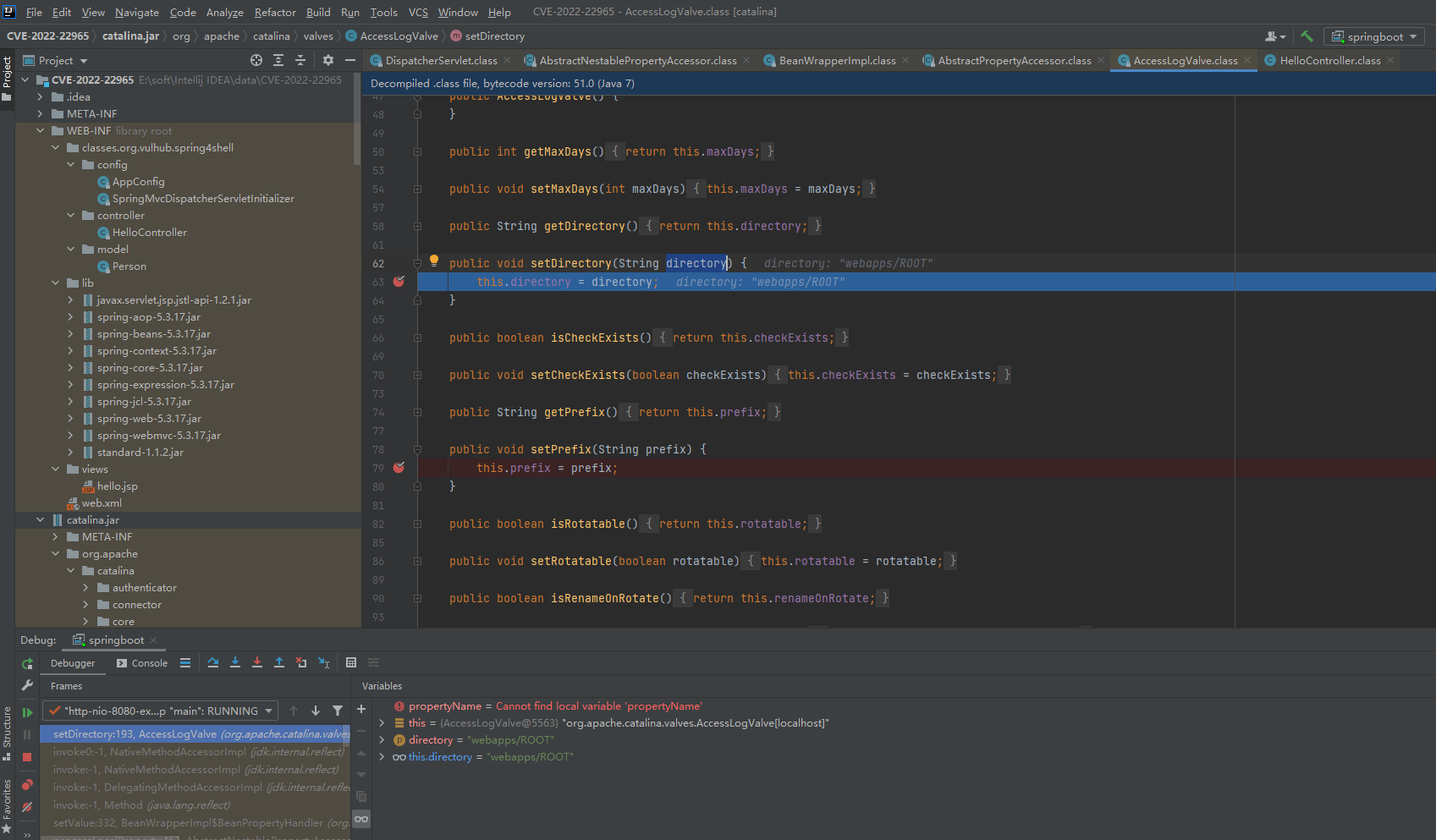Collapse the lib folder
Screen dimensions: 1436x840
coord(55,283)
